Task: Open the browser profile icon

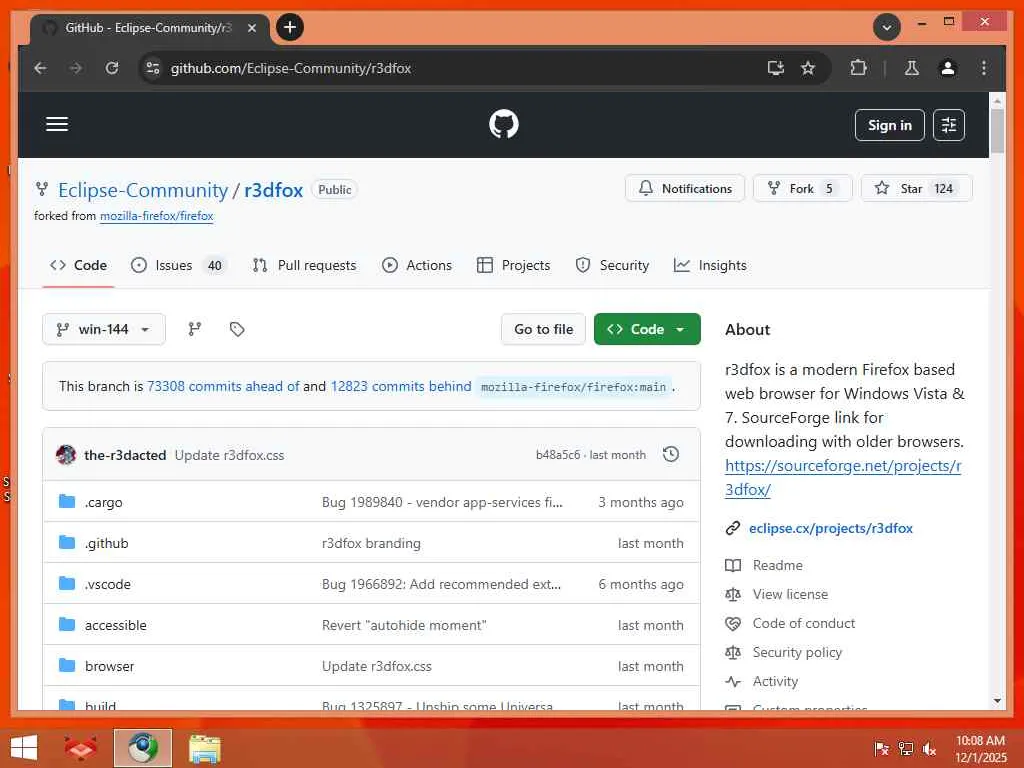Action: click(x=948, y=68)
